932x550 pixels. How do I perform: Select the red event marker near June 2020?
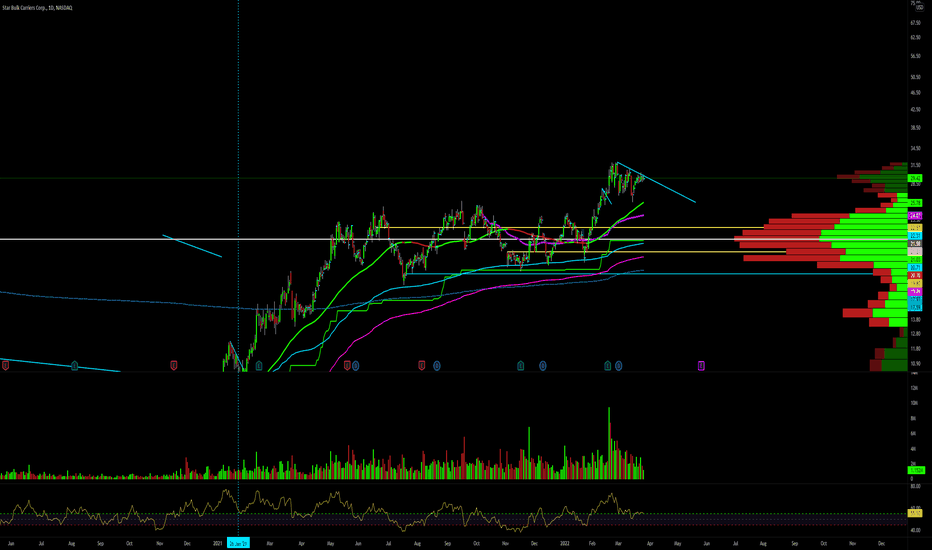coord(5,366)
